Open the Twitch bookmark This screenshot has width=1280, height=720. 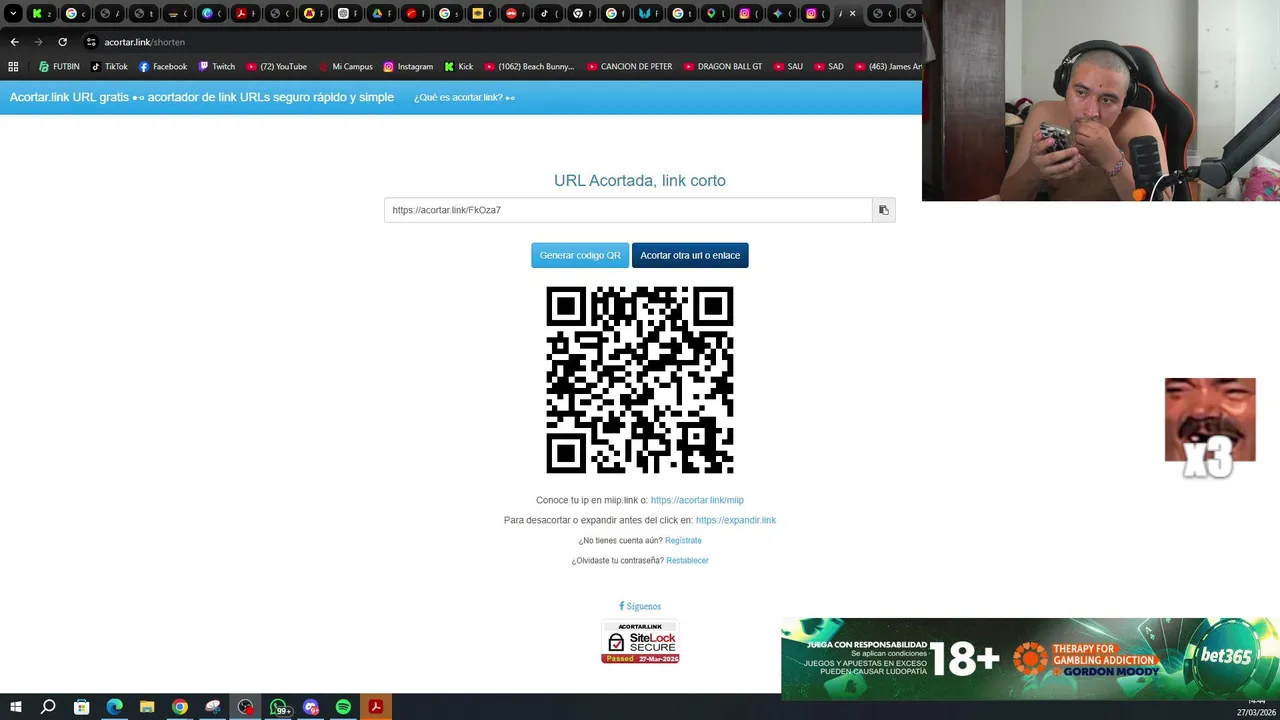217,67
